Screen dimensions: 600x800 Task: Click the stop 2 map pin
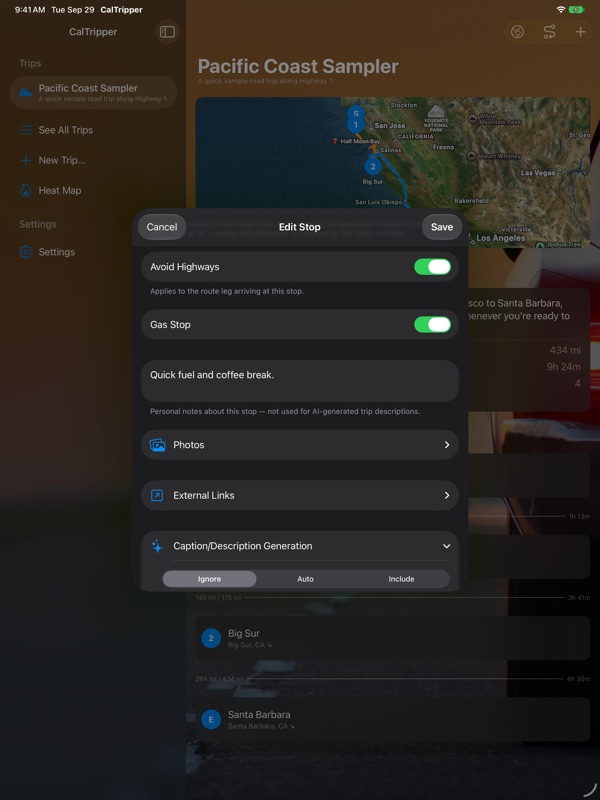(373, 166)
